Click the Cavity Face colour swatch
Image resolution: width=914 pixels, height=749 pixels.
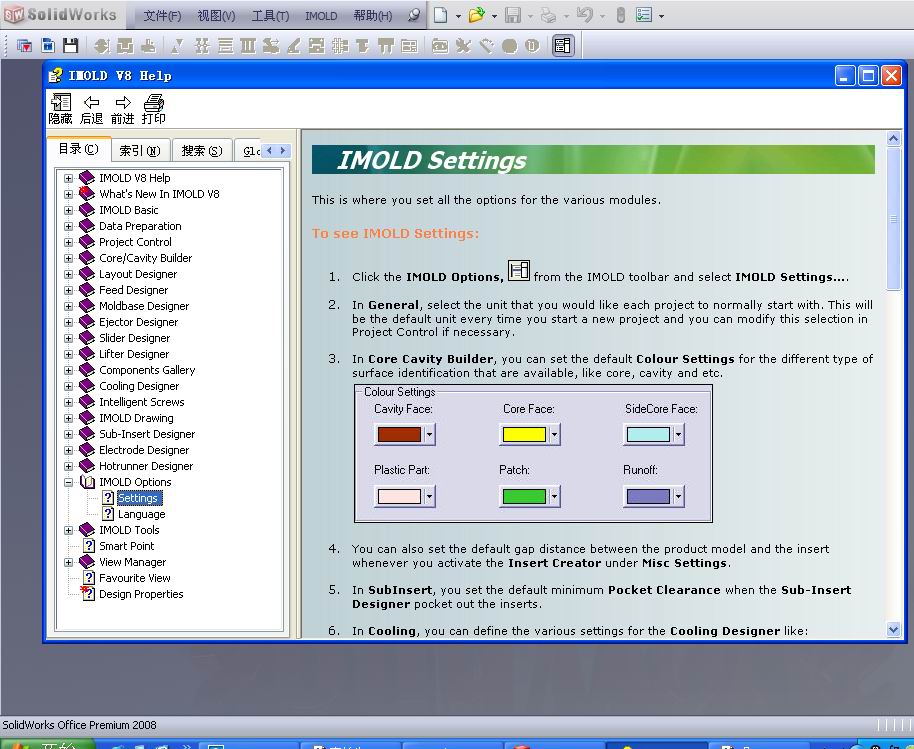pos(399,434)
